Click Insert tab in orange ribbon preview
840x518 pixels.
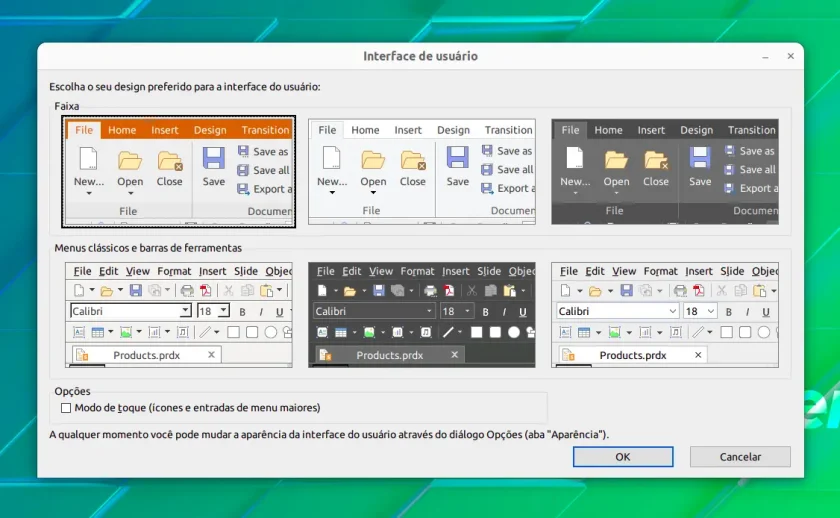164,130
